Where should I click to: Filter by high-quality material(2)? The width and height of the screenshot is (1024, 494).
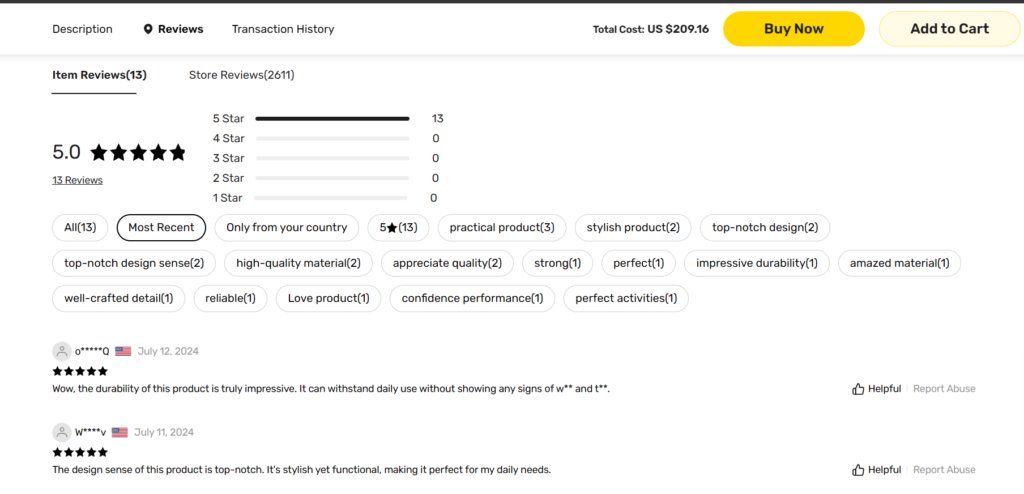pos(298,263)
